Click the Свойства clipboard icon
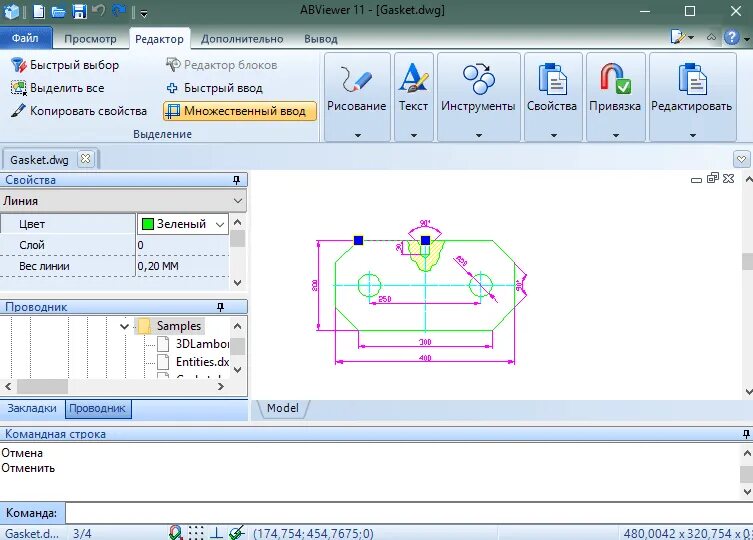This screenshot has height=540, width=753. (553, 79)
